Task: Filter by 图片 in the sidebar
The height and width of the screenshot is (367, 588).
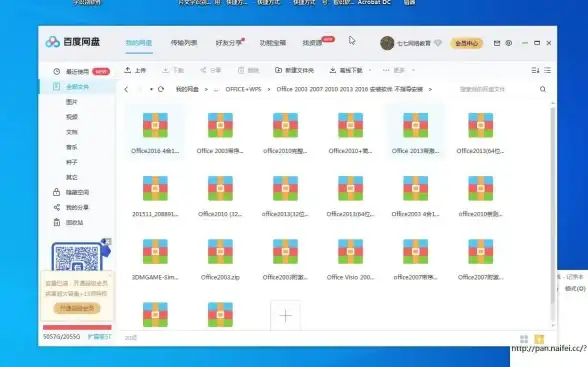Action: pyautogui.click(x=72, y=102)
